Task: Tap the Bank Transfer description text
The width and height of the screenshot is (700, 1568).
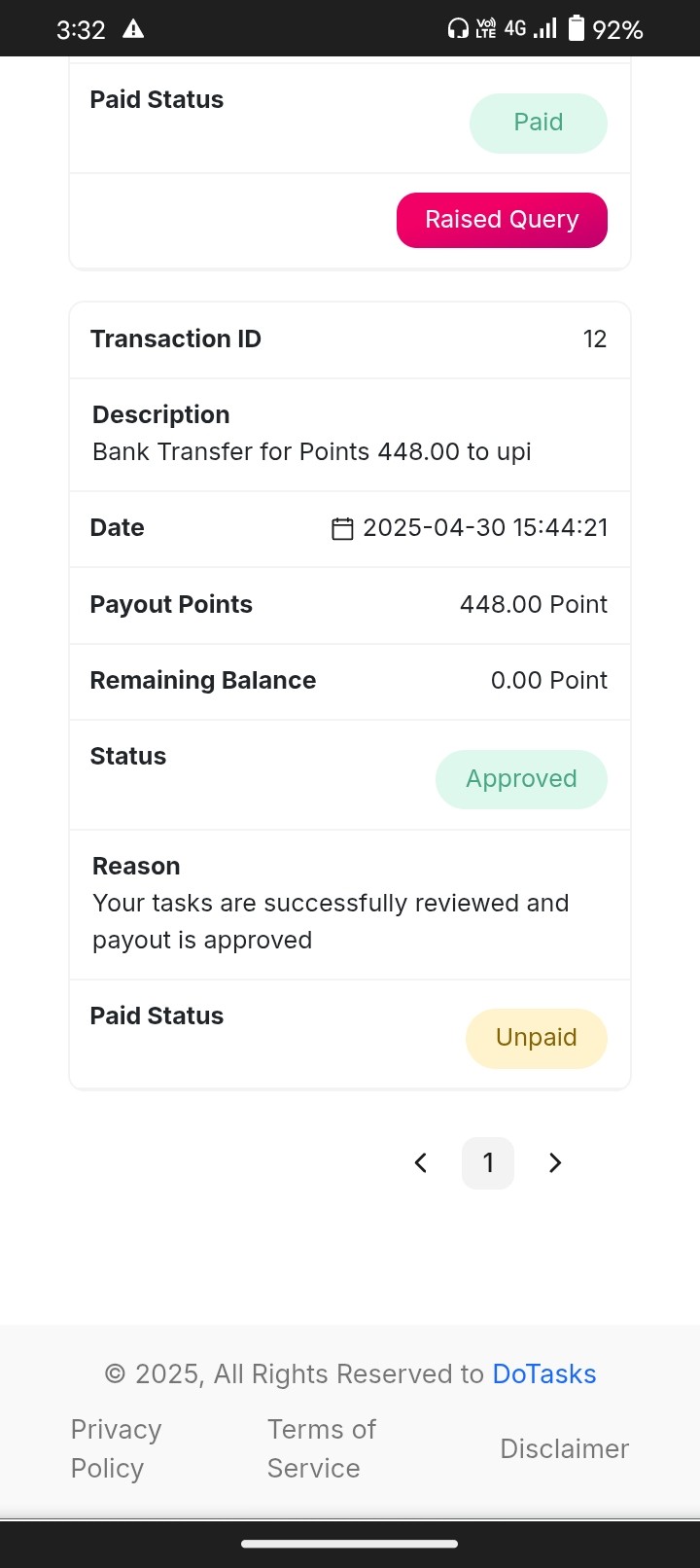Action: pos(312,451)
